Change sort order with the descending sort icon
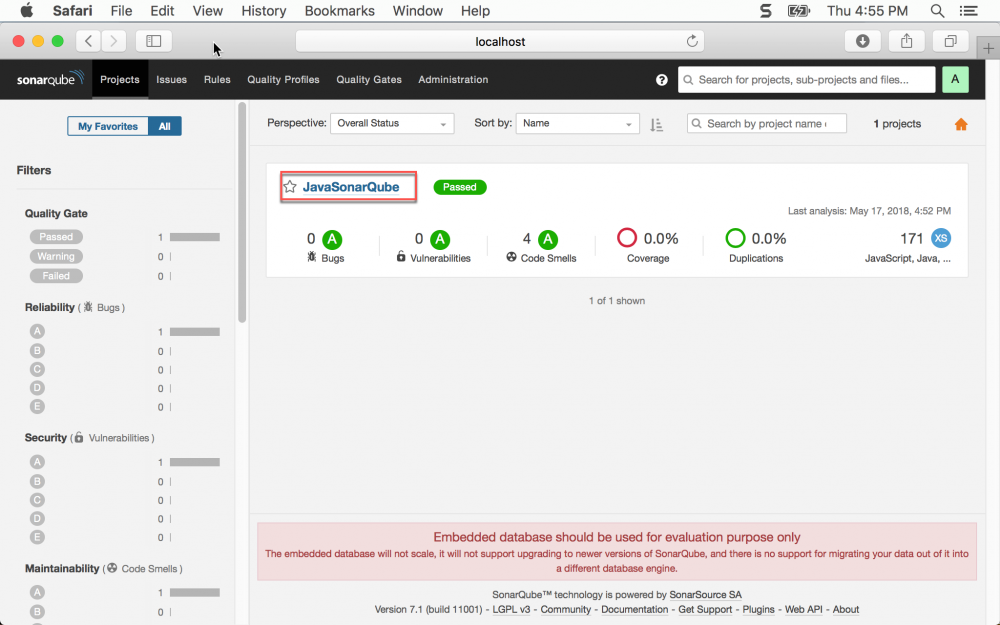Screen dimensions: 1000x625 657,124
